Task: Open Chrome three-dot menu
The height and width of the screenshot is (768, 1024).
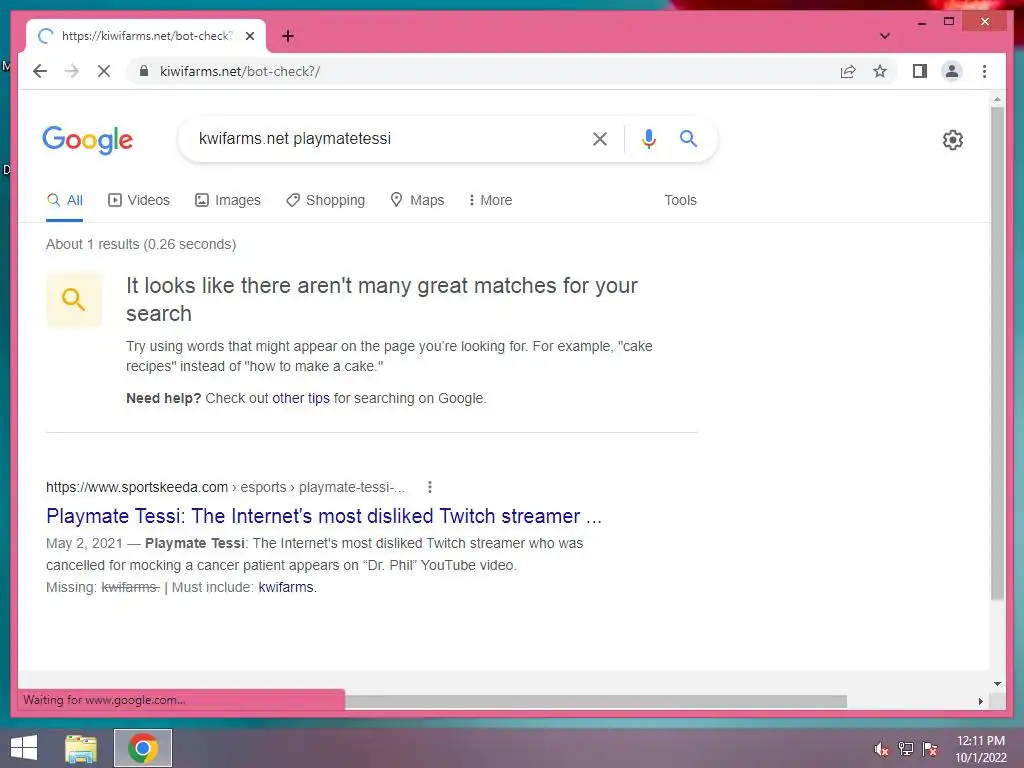Action: 985,71
